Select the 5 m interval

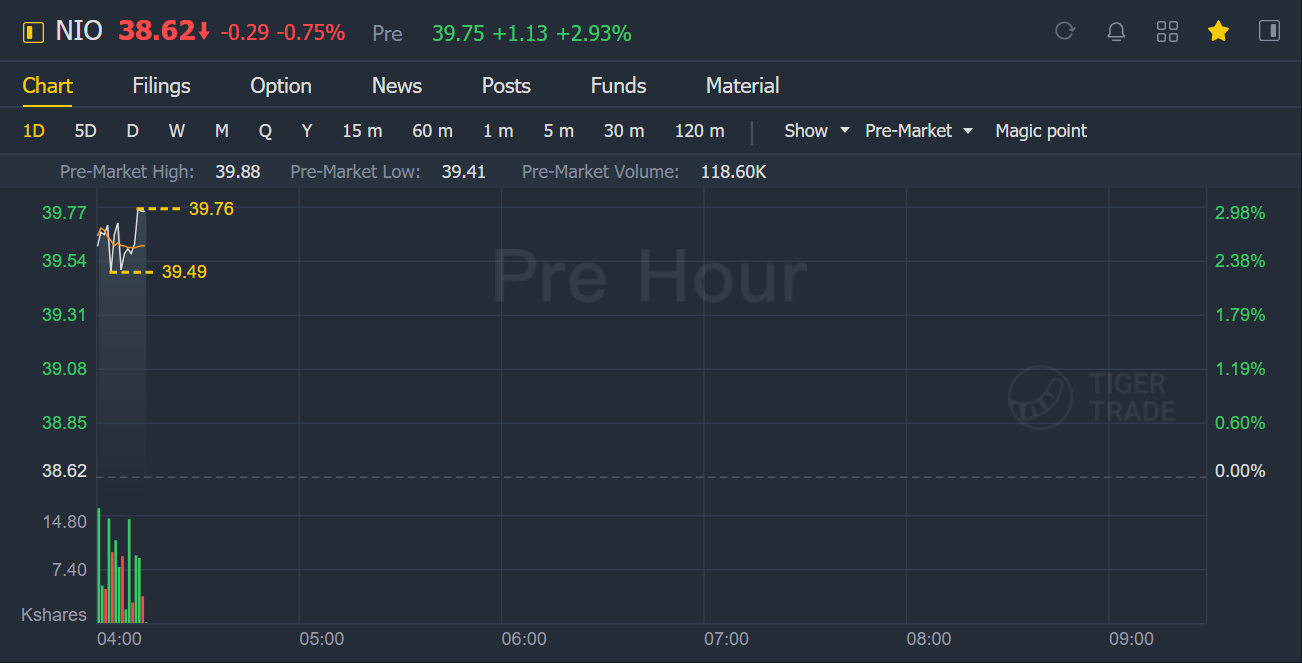point(558,131)
